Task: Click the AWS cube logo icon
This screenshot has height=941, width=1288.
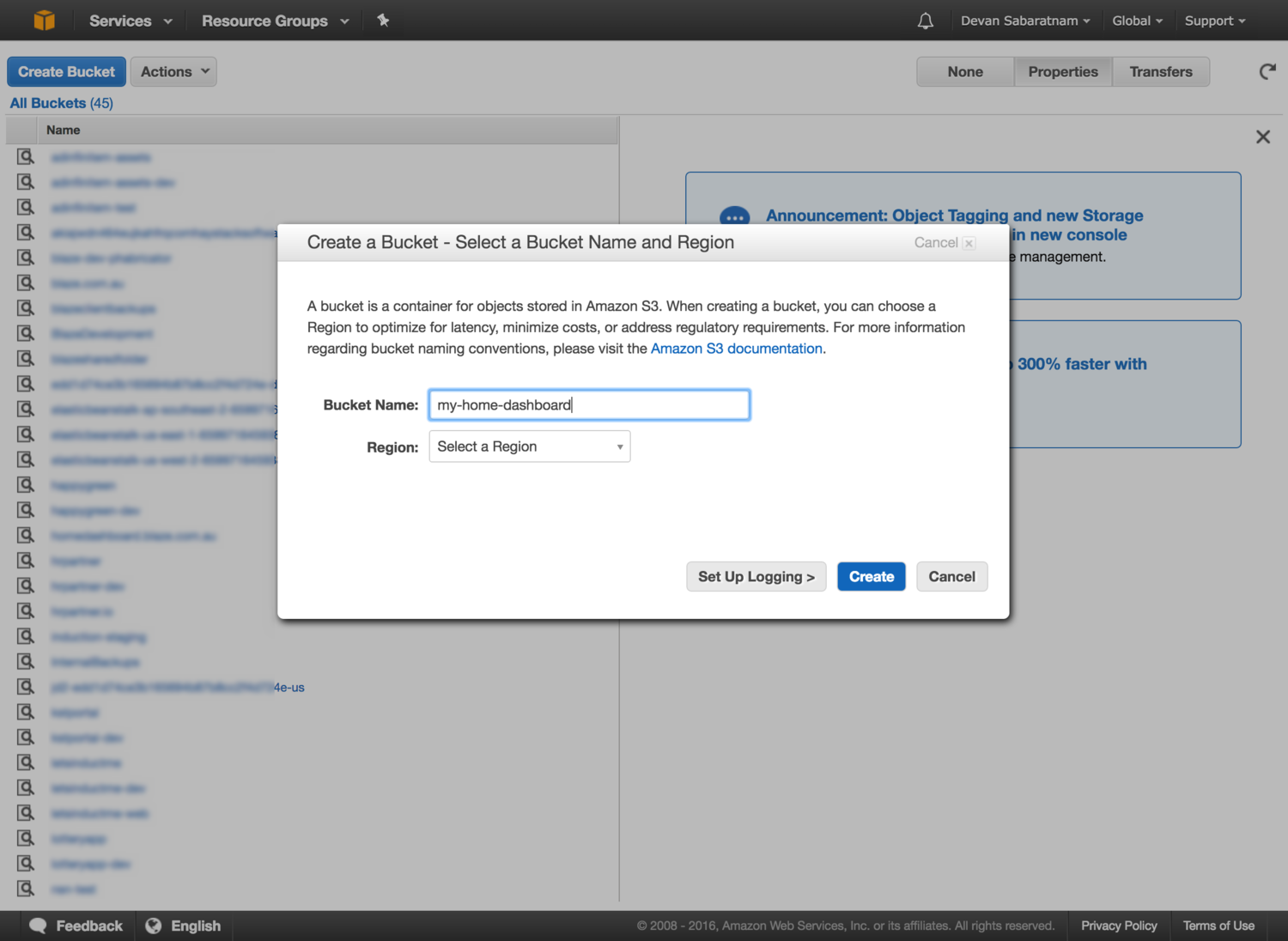Action: (44, 20)
